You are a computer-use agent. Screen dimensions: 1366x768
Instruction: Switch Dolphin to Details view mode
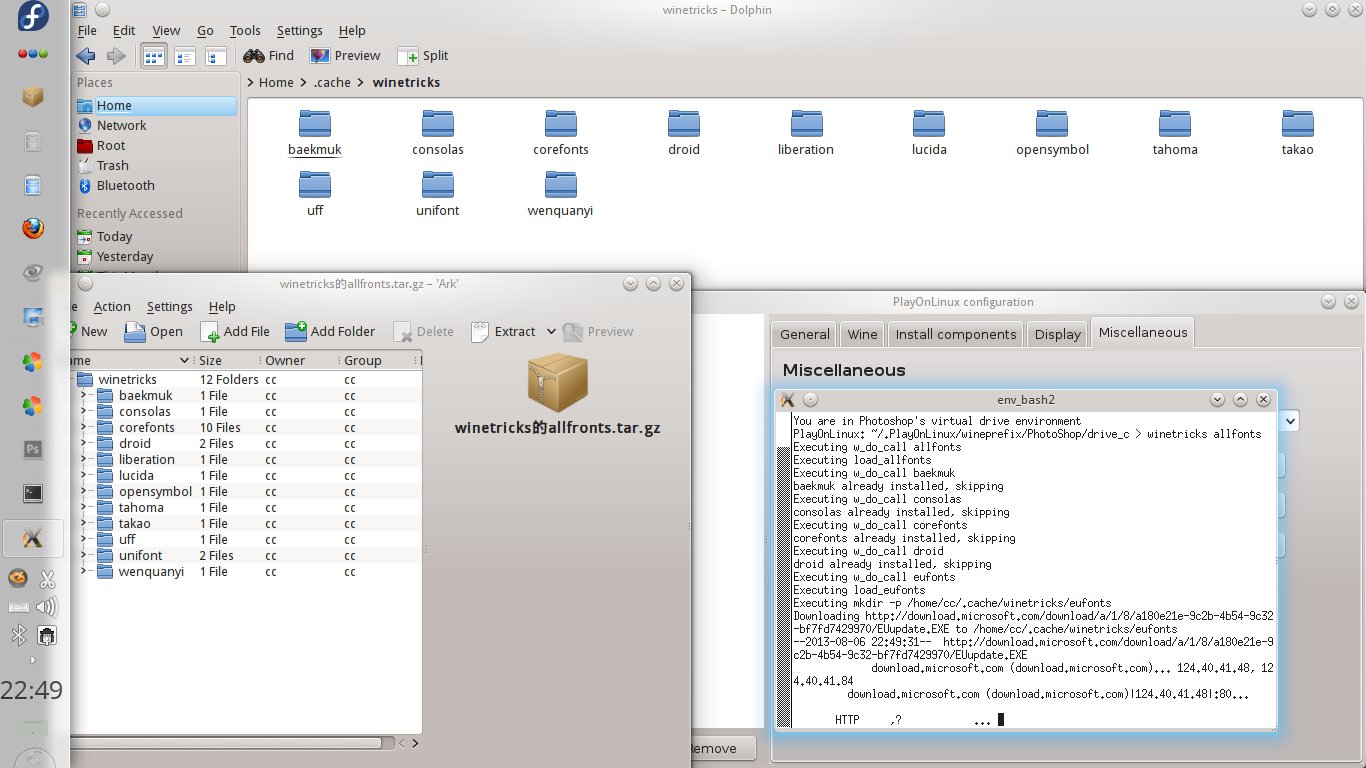click(x=184, y=56)
